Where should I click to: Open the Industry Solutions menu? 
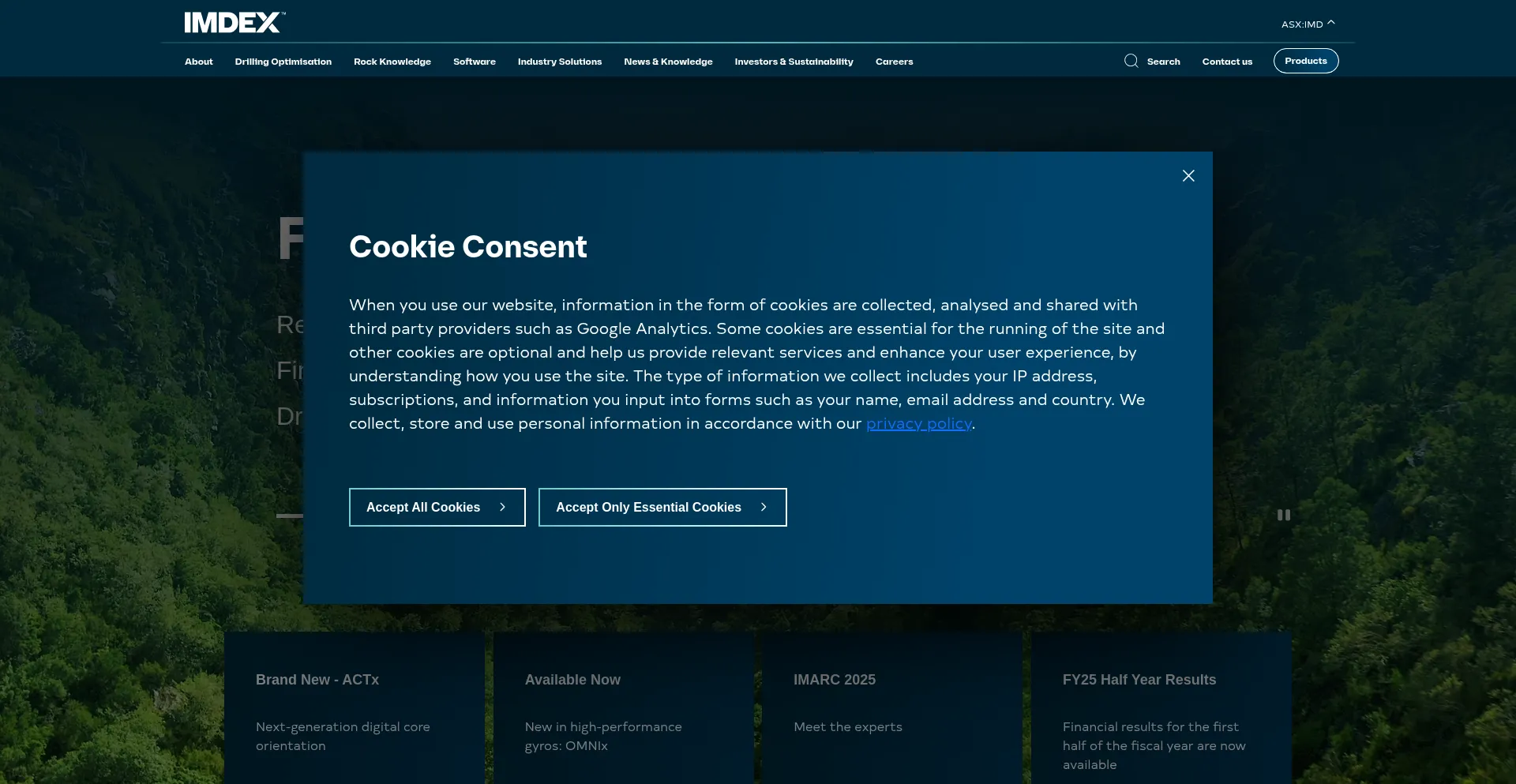point(559,62)
